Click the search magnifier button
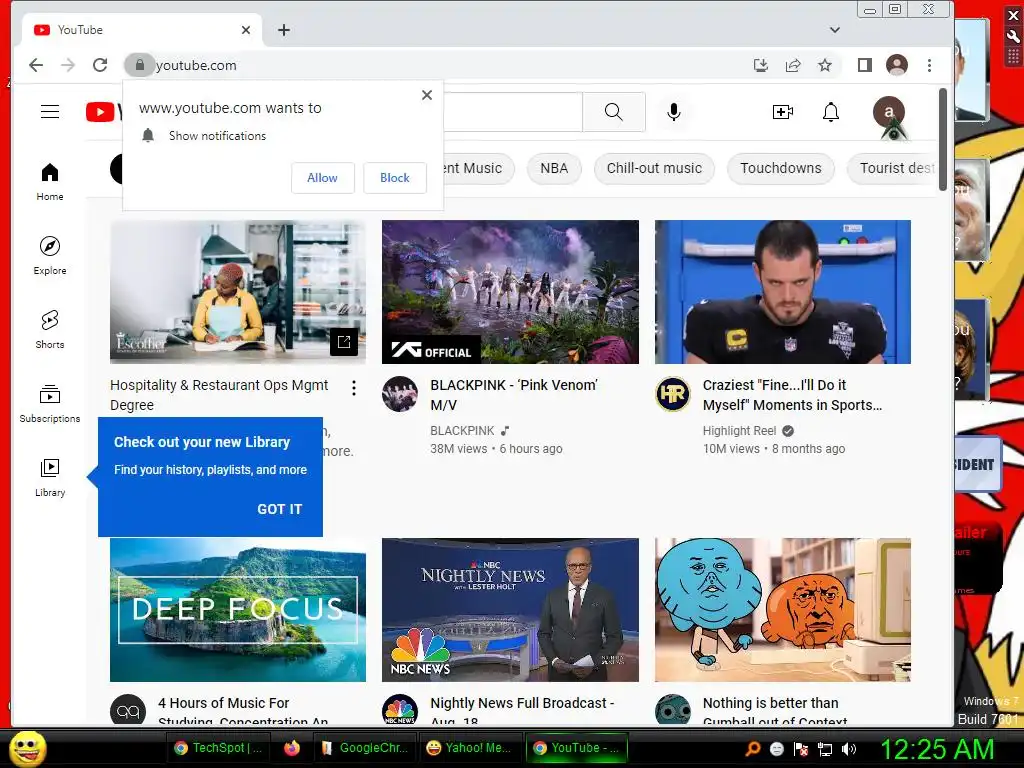The height and width of the screenshot is (768, 1024). (x=613, y=112)
